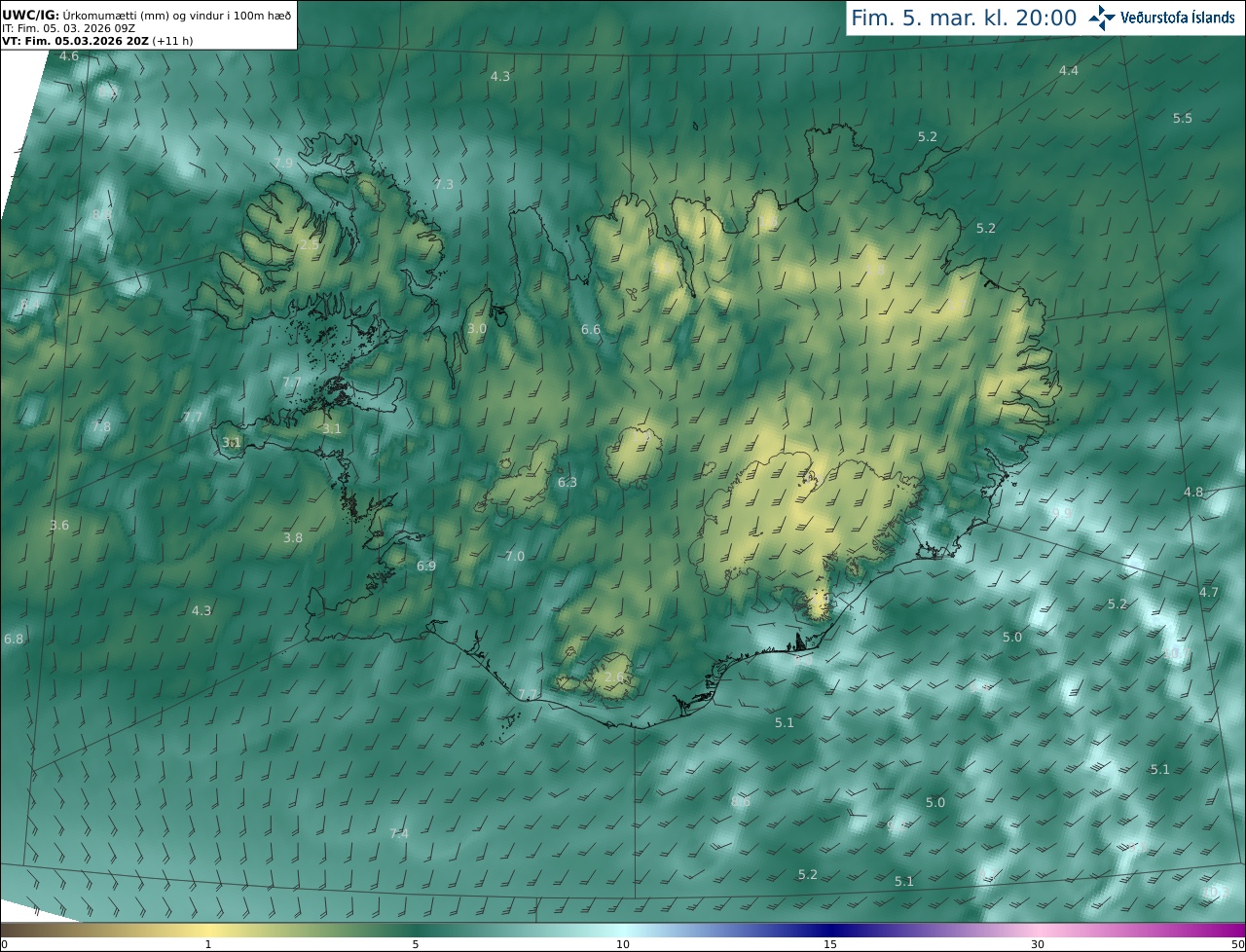1246x952 pixels.
Task: Select the 'Fim. 5. mar. kl. 20:00' timestamp
Action: point(964,18)
